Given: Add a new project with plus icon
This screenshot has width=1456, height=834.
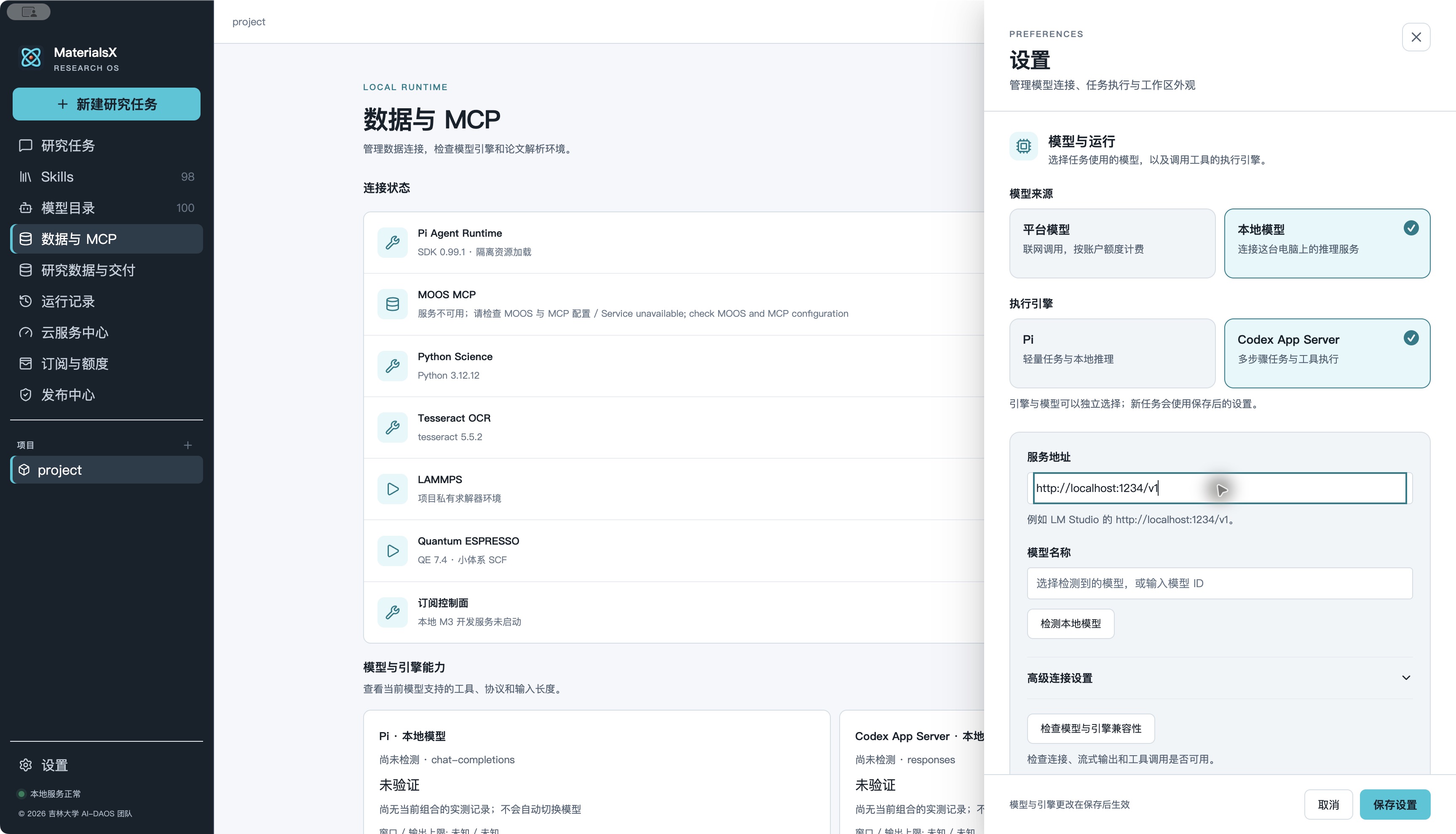Looking at the screenshot, I should pyautogui.click(x=187, y=445).
